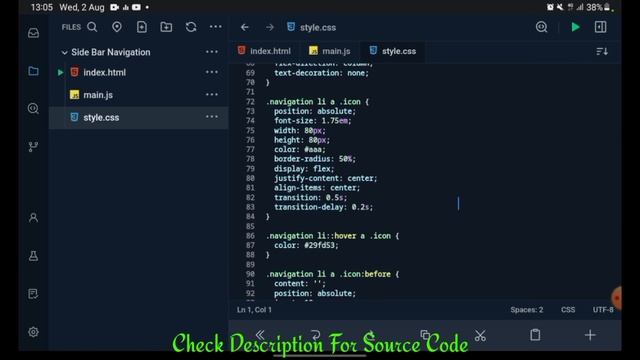Viewport: 640px width, 360px height.
Task: Click the location pin icon in files toolbar
Action: [x=117, y=27]
